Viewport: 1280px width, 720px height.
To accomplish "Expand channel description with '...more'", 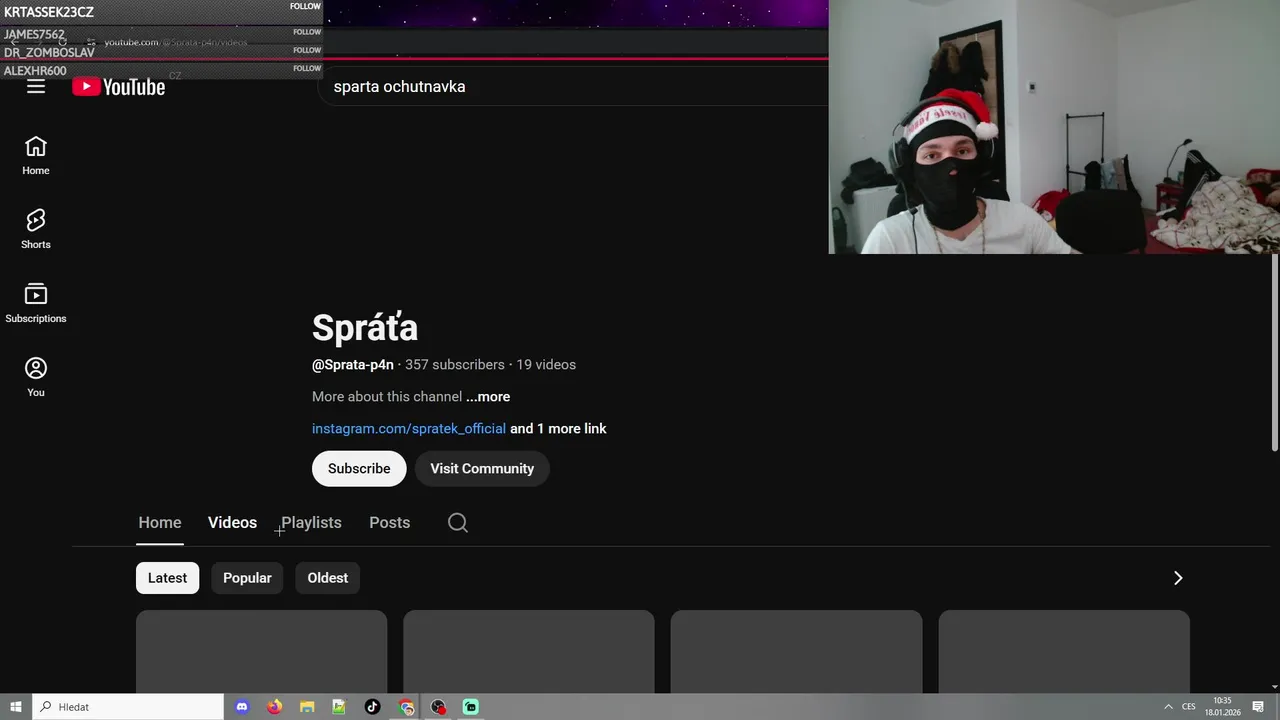I will (488, 397).
